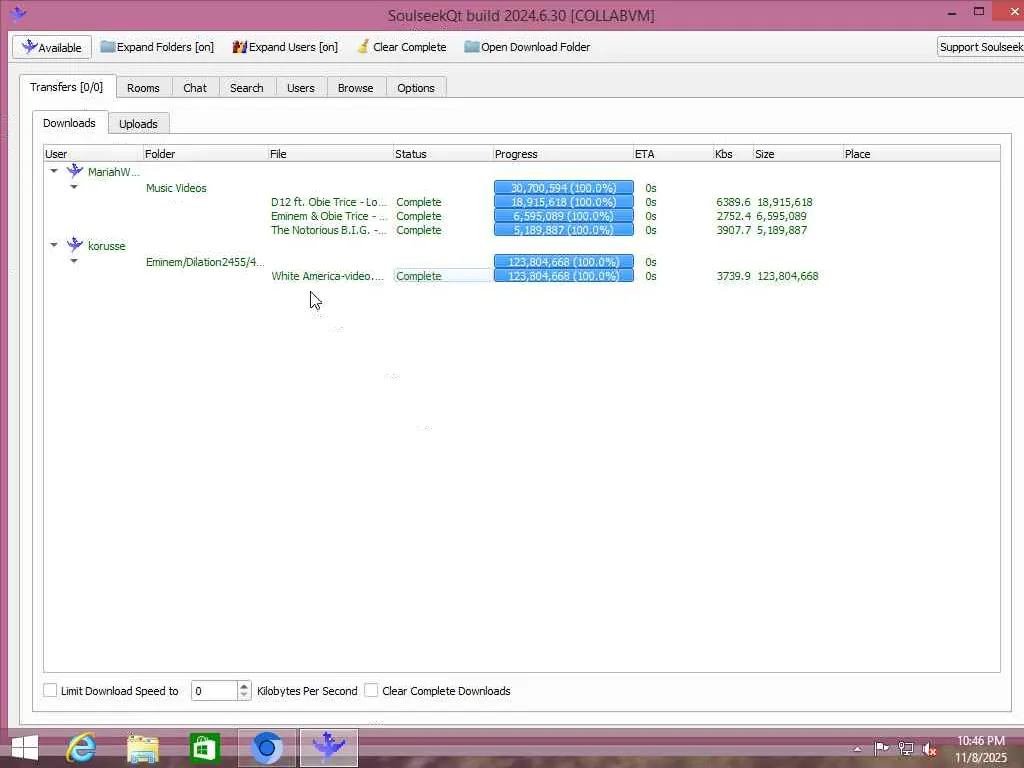Click the MariahW username
1024x768 pixels.
pos(114,172)
